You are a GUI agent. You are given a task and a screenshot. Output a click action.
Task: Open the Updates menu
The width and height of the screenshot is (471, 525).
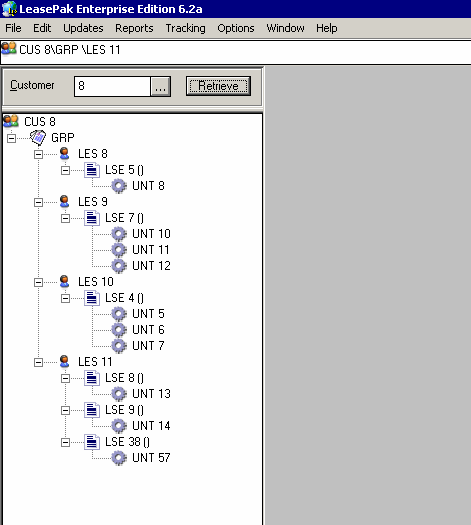click(83, 28)
